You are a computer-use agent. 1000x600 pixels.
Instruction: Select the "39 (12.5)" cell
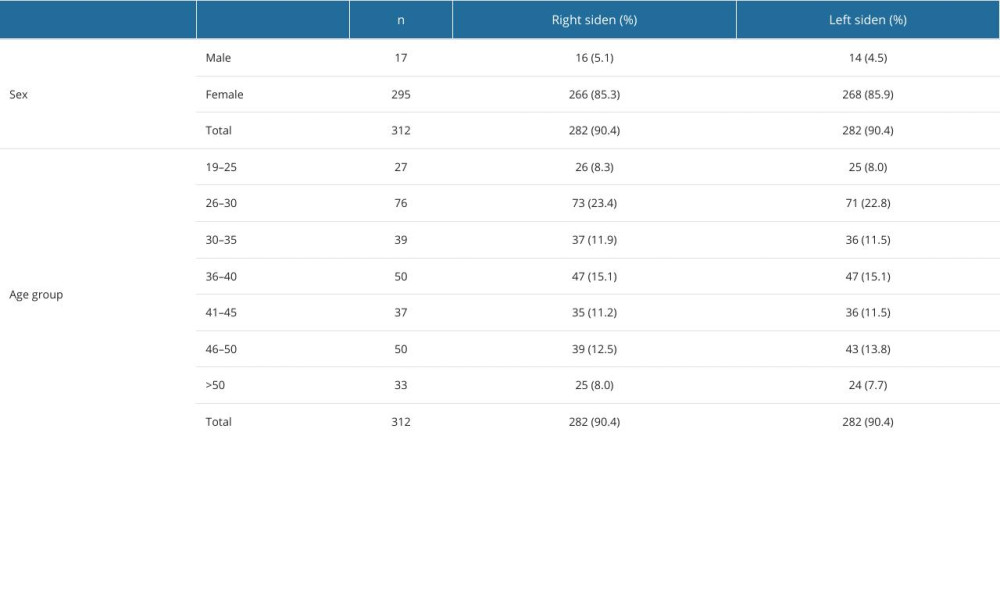point(594,349)
